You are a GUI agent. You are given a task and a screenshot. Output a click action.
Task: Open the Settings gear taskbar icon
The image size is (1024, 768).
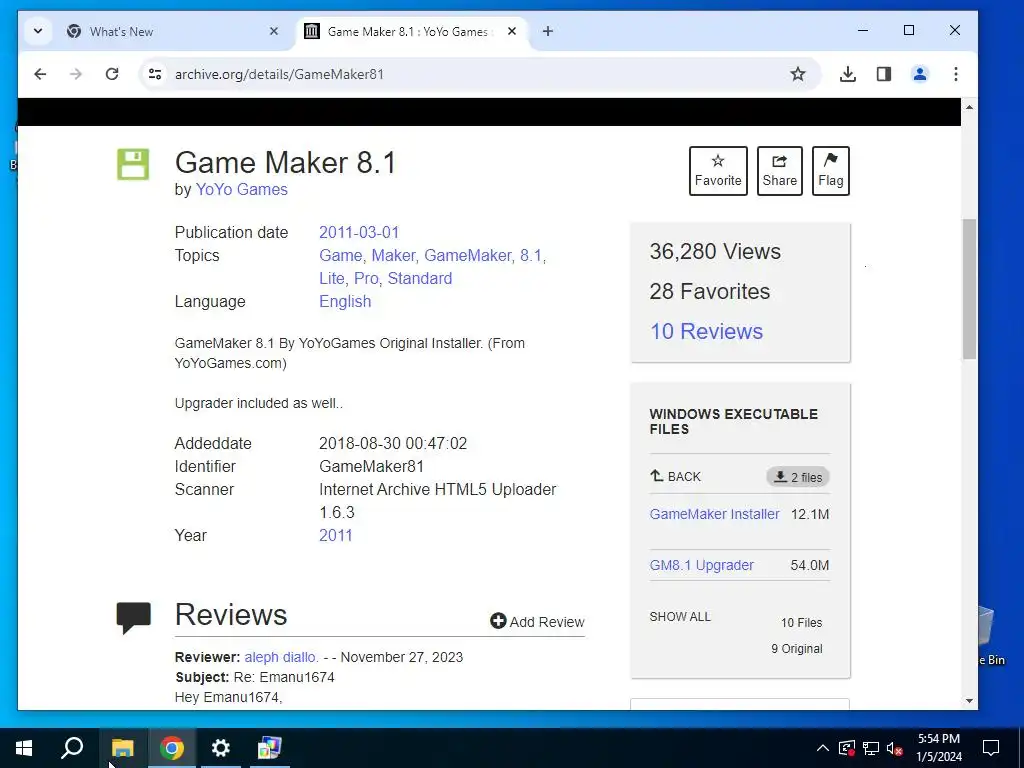point(221,748)
